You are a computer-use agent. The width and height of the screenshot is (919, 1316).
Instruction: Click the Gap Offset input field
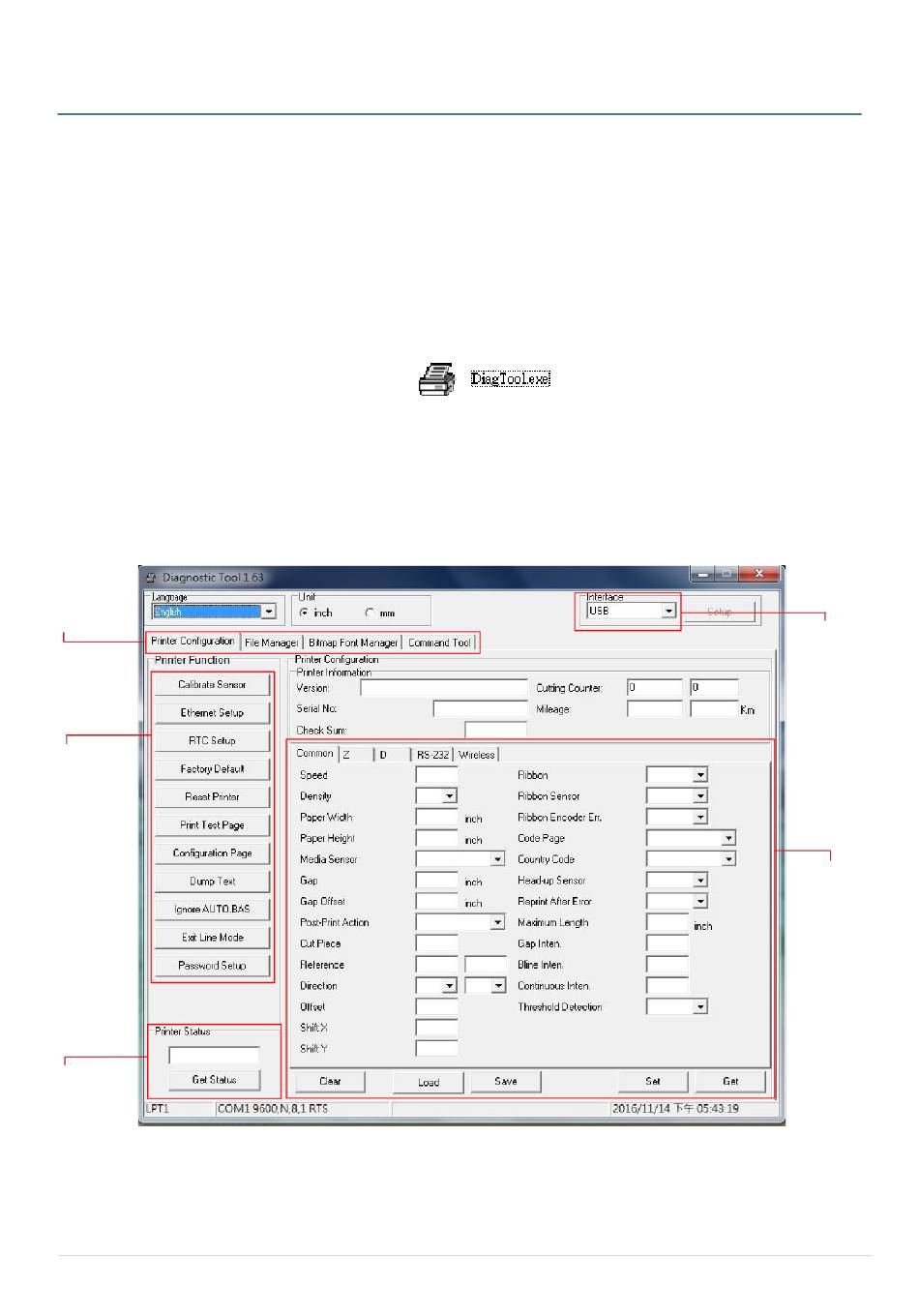(x=436, y=901)
